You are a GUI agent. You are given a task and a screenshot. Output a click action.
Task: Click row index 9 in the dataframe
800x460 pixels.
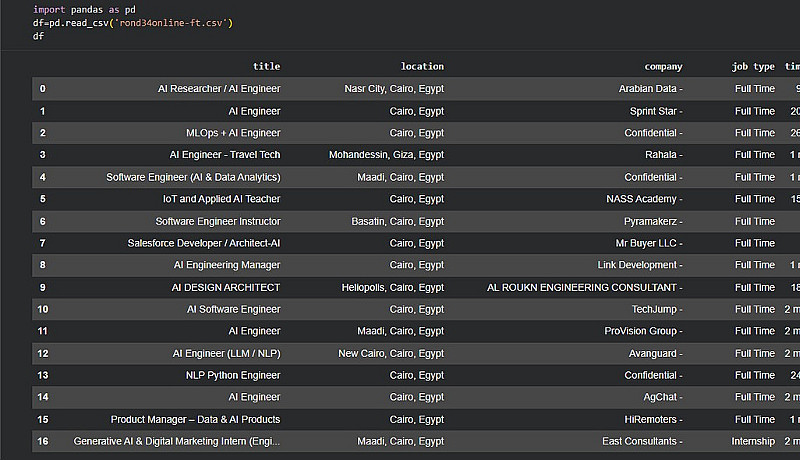43,287
